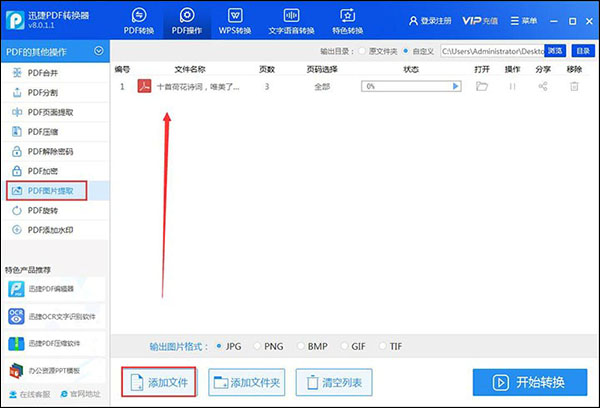Click the 添加文件夹 button

(247, 382)
